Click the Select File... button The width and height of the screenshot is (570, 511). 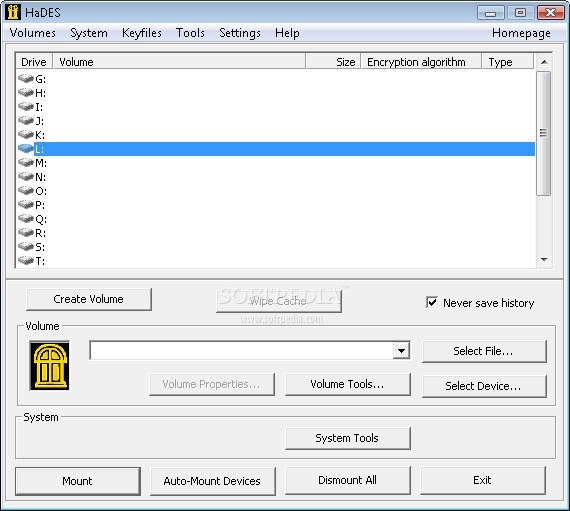click(x=484, y=351)
